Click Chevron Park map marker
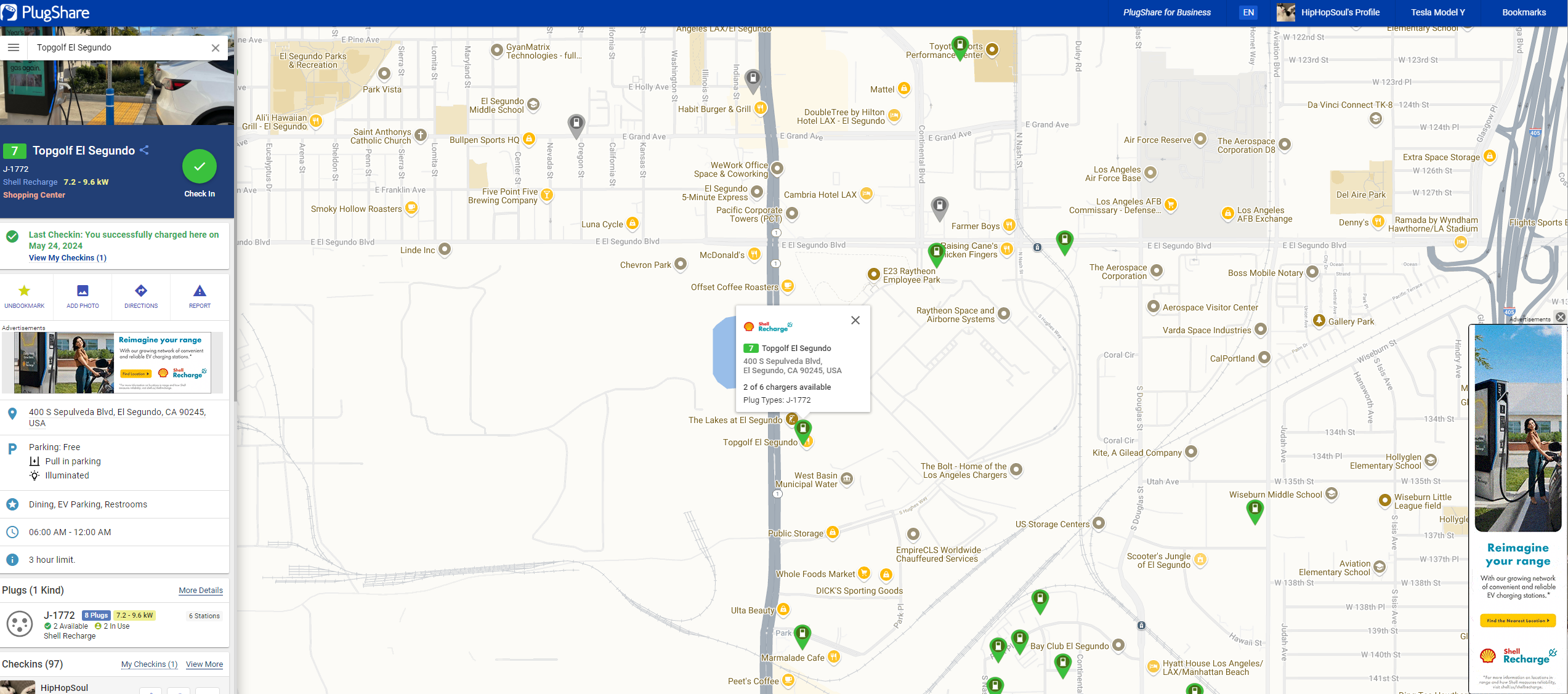The image size is (1568, 694). click(x=680, y=264)
